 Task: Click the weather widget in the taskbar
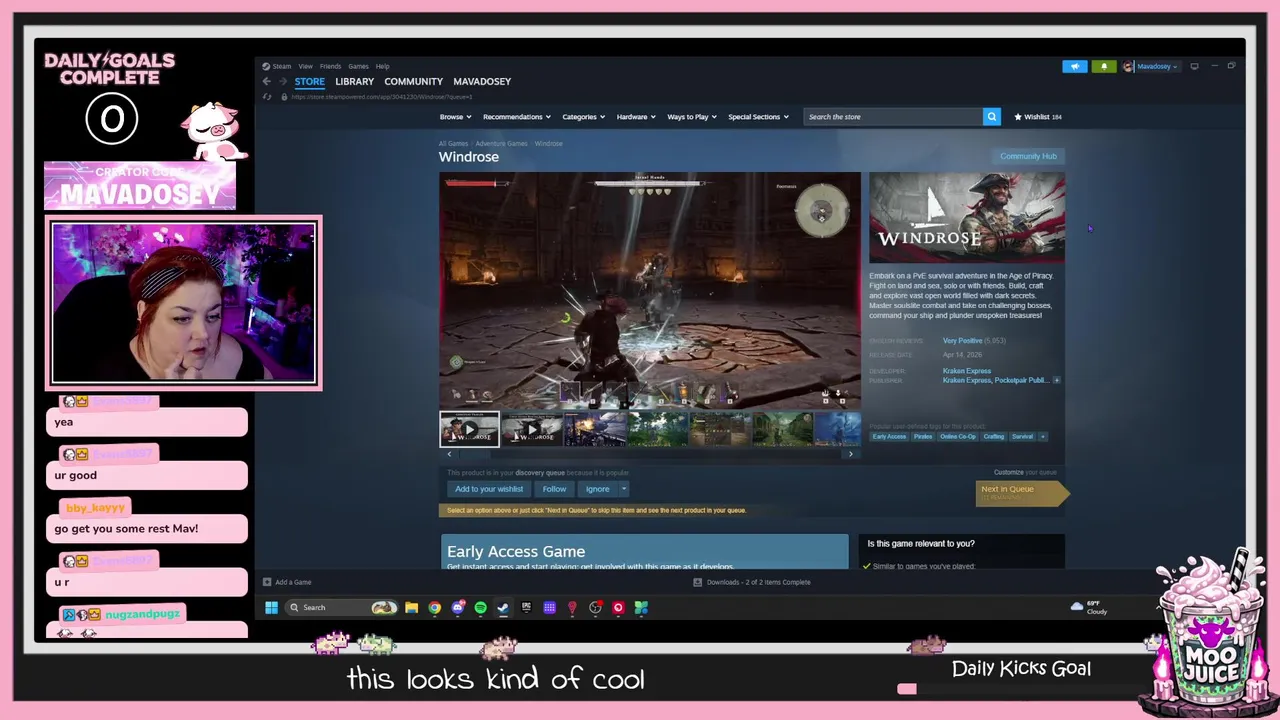tap(1089, 607)
